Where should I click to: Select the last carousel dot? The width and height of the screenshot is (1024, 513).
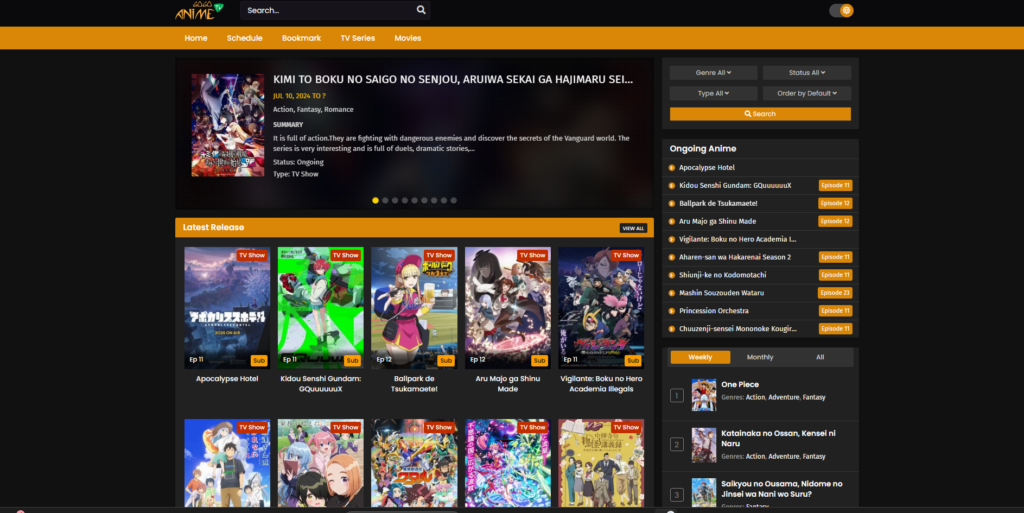pos(454,200)
